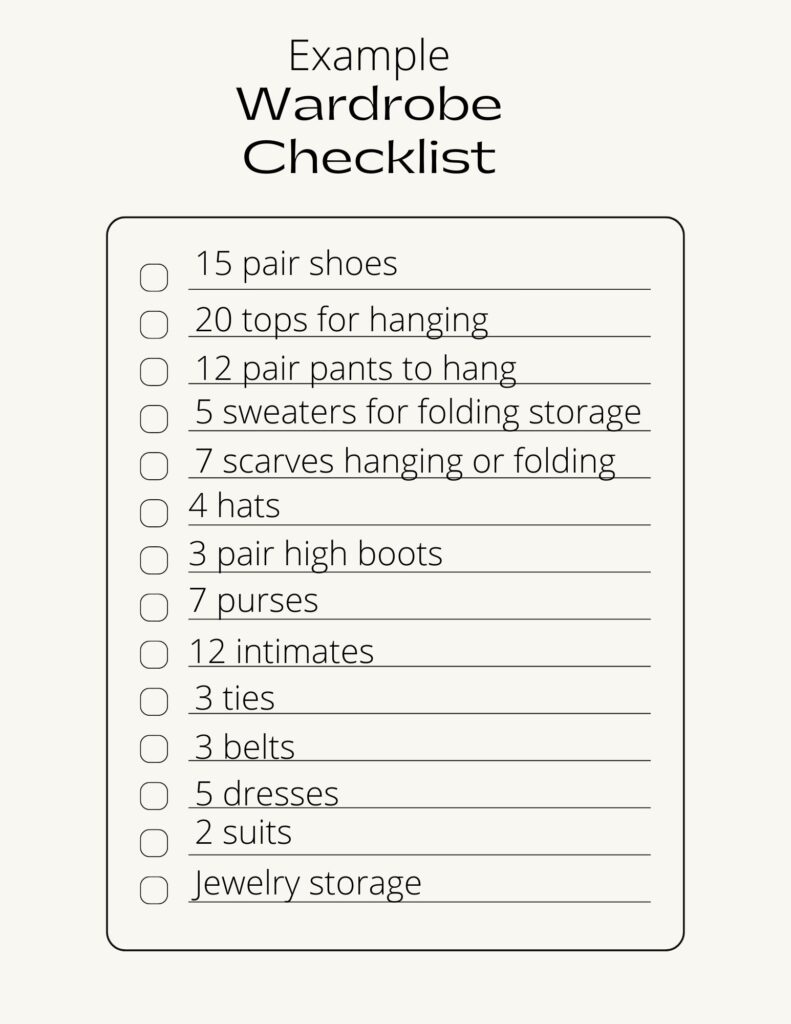This screenshot has height=1024, width=791.
Task: Check the 5 dresses checkbox
Action: pos(154,796)
